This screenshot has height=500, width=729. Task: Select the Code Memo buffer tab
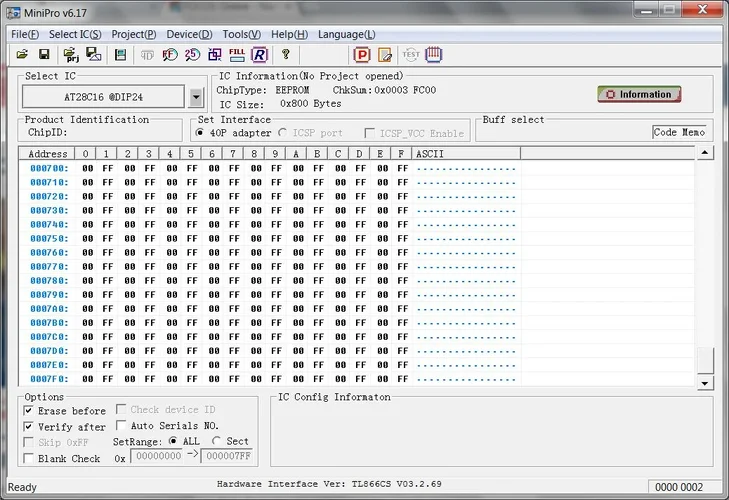[679, 133]
